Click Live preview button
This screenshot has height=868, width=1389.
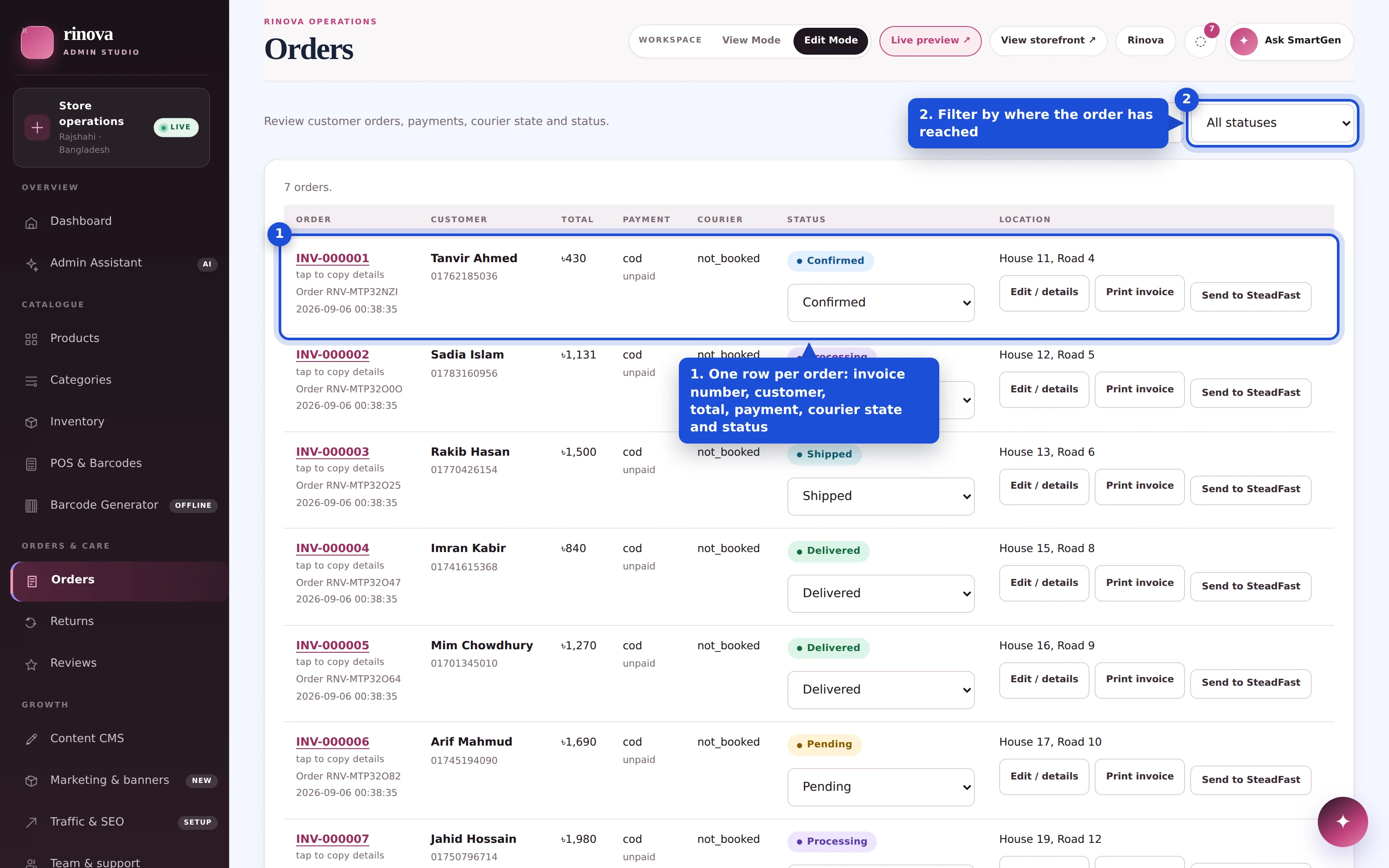[x=930, y=41]
